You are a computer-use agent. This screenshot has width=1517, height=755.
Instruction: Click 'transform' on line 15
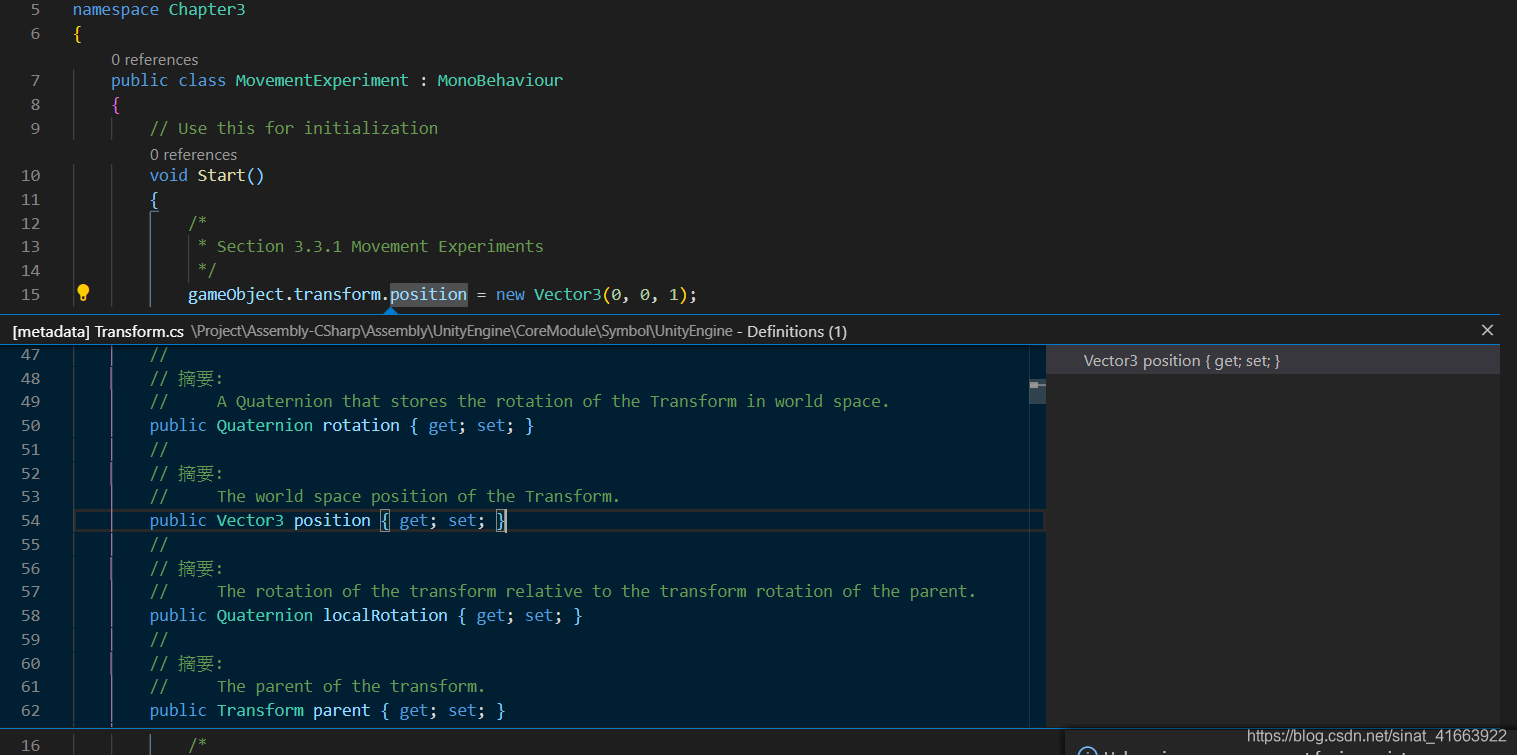(x=337, y=294)
